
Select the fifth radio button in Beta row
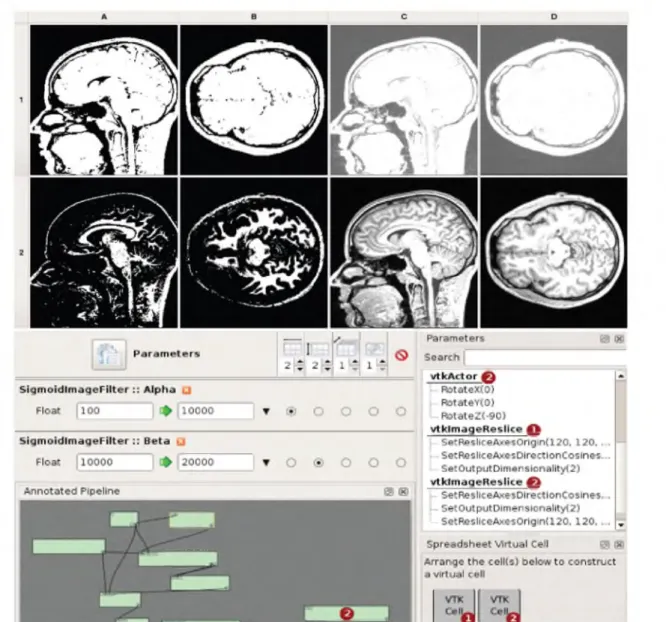pos(401,463)
